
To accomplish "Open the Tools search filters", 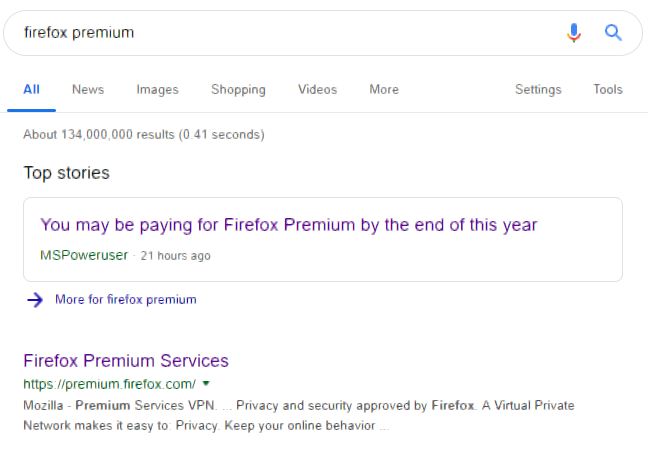I will tap(608, 90).
